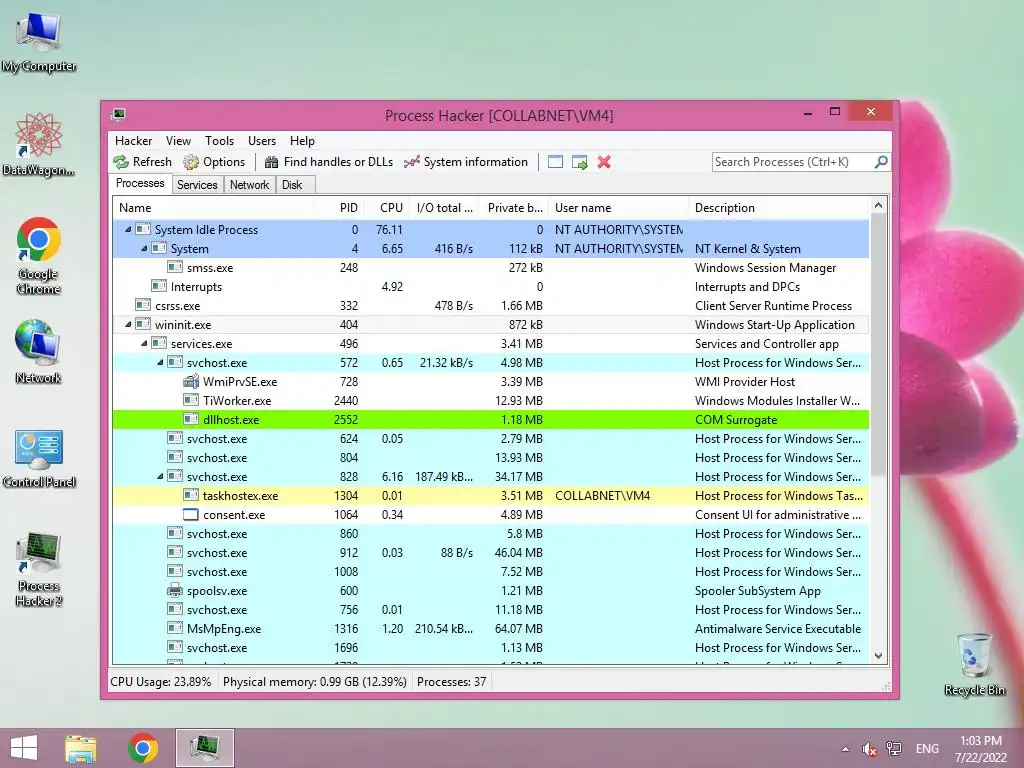
Task: Click the network tray icon
Action: point(894,749)
